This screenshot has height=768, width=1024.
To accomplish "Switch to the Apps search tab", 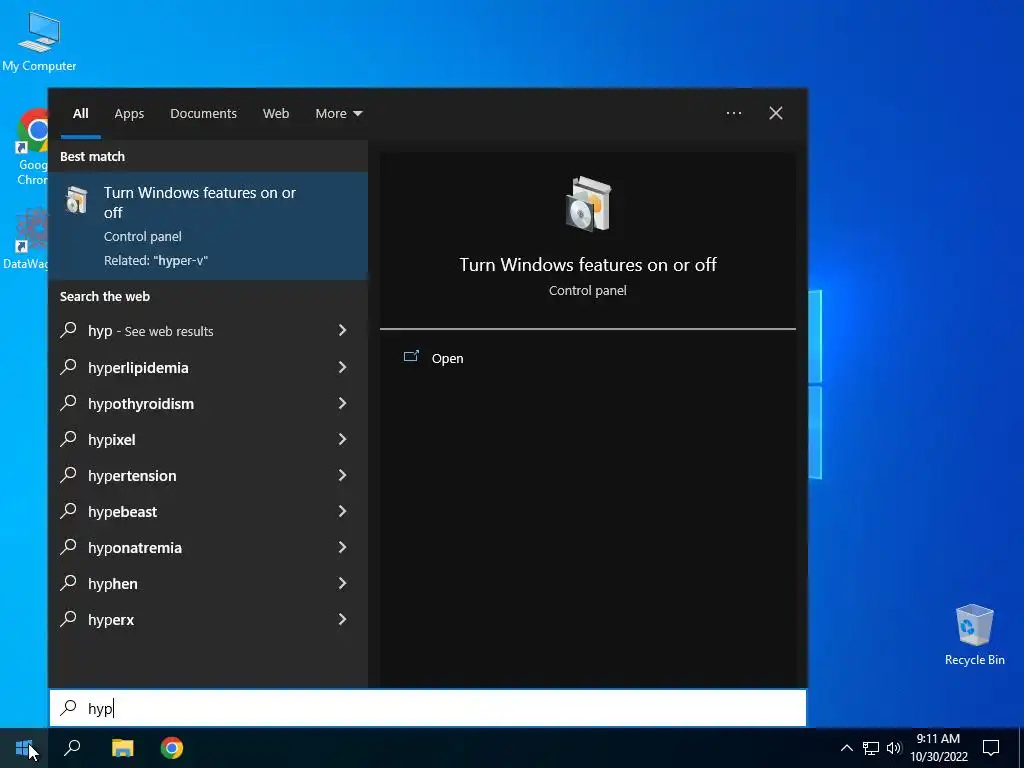I will click(129, 114).
